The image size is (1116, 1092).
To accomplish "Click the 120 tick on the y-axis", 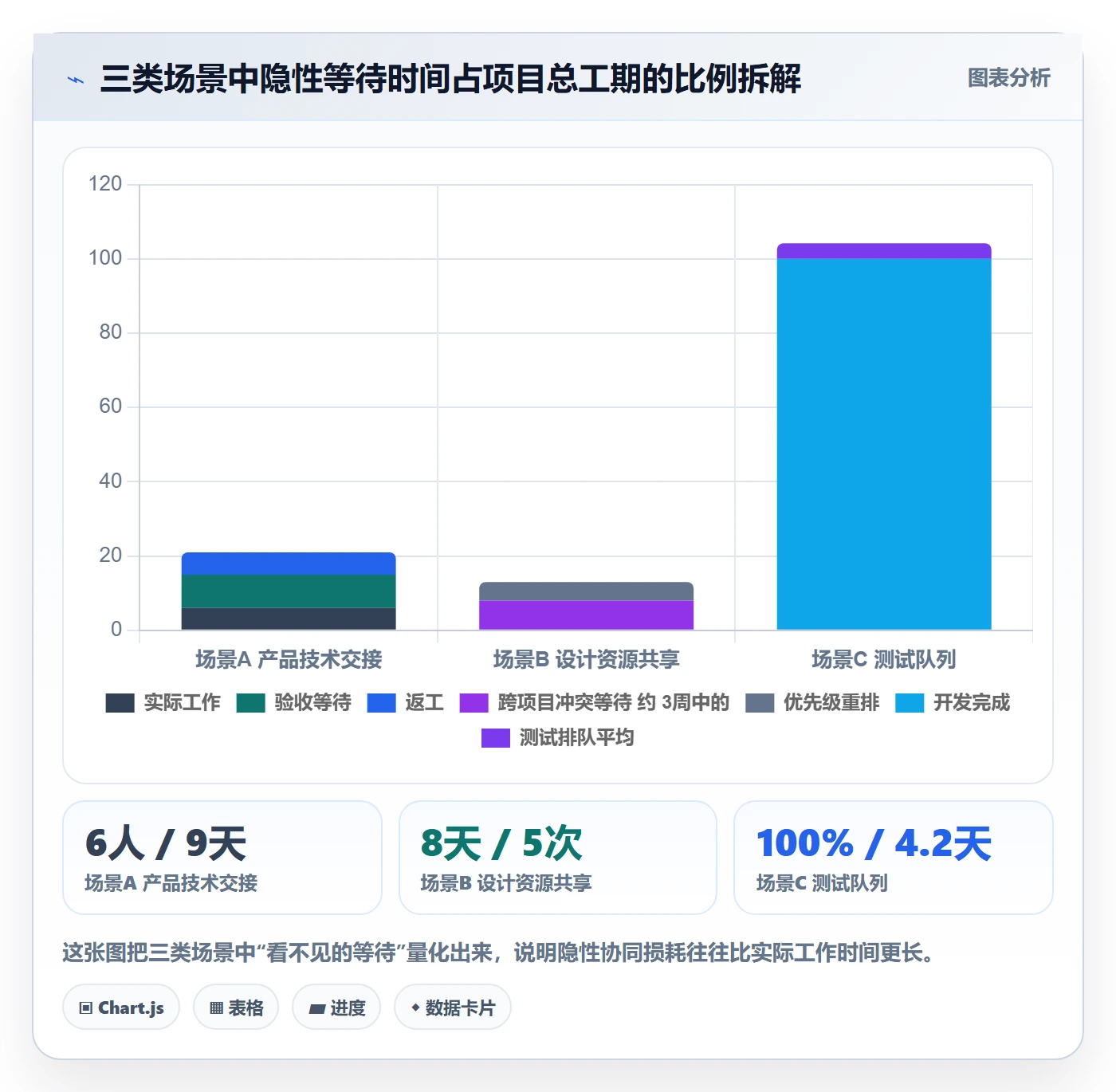I will [105, 184].
